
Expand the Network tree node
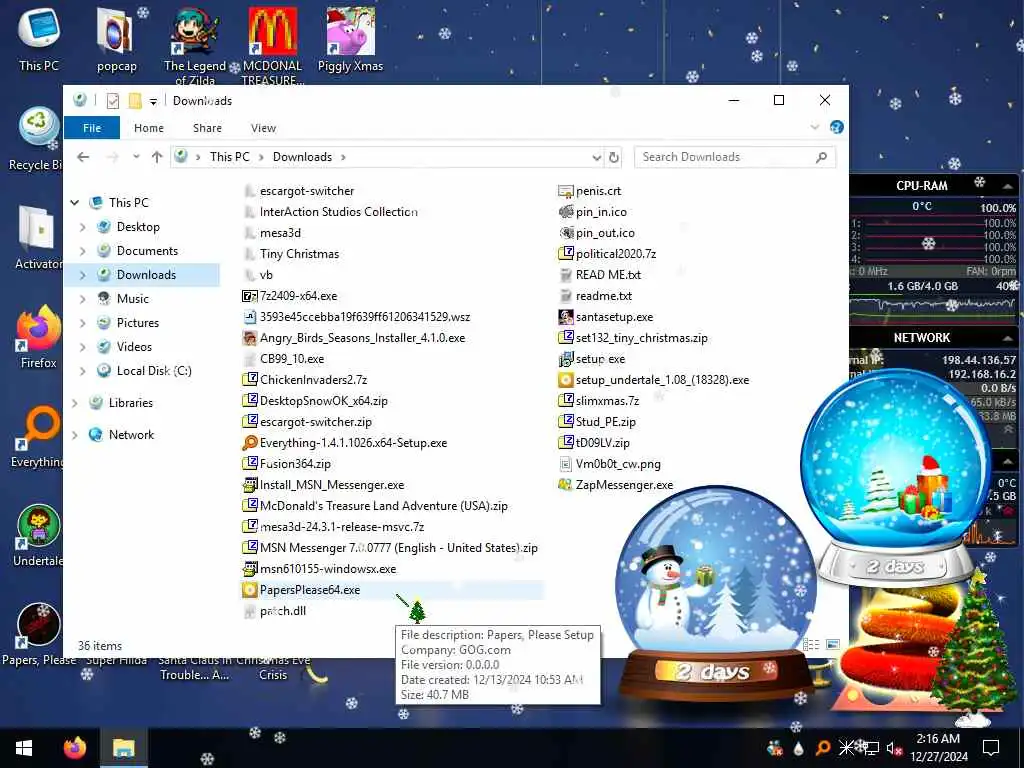75,434
